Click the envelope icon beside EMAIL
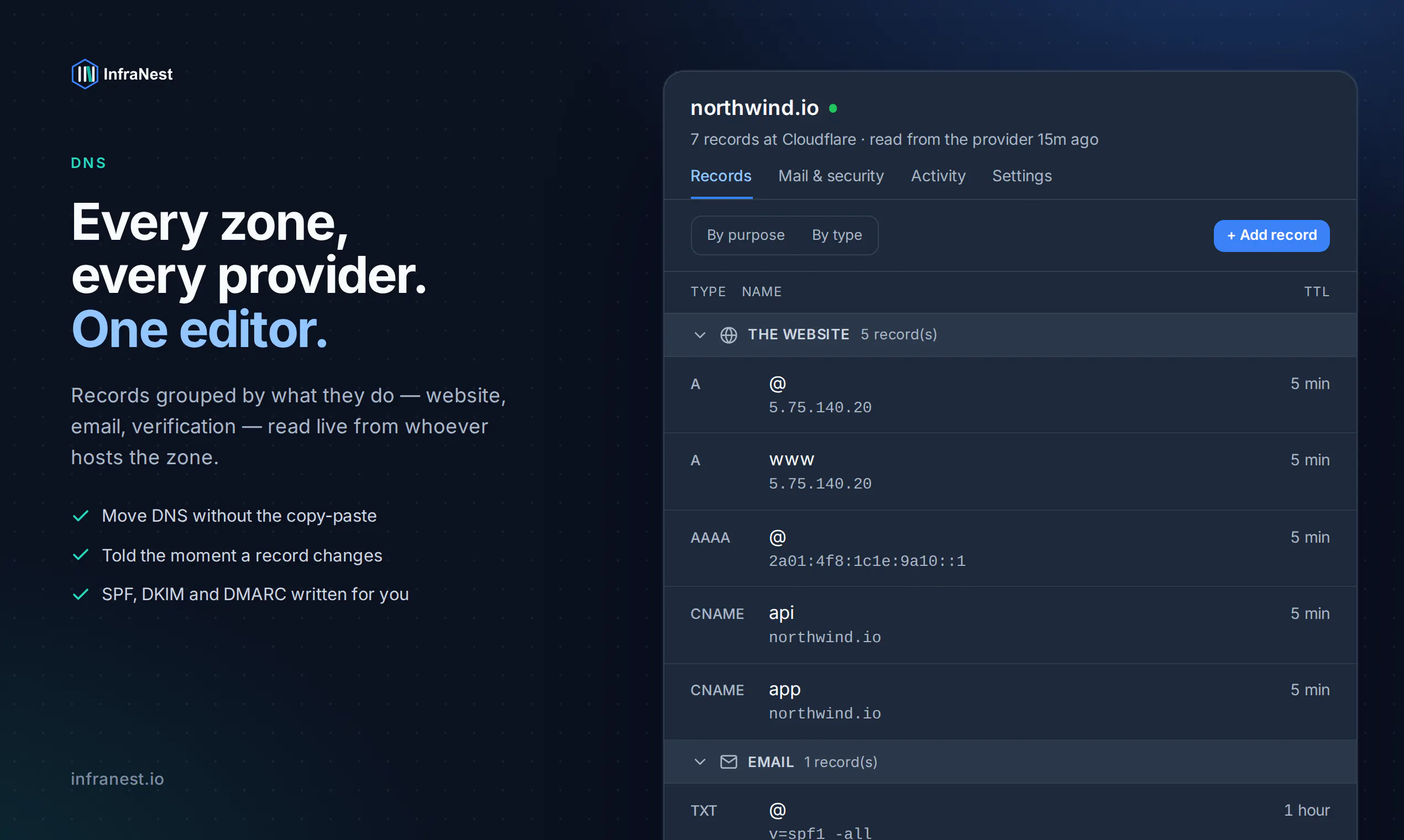 (x=728, y=762)
